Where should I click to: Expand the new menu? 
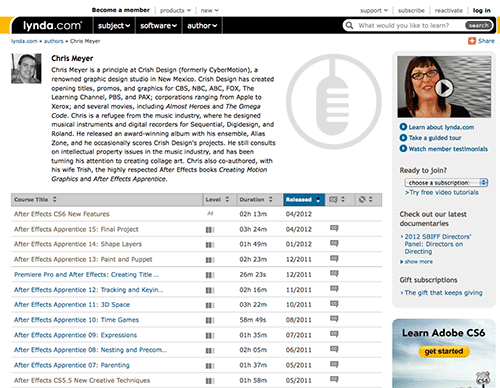click(x=210, y=10)
